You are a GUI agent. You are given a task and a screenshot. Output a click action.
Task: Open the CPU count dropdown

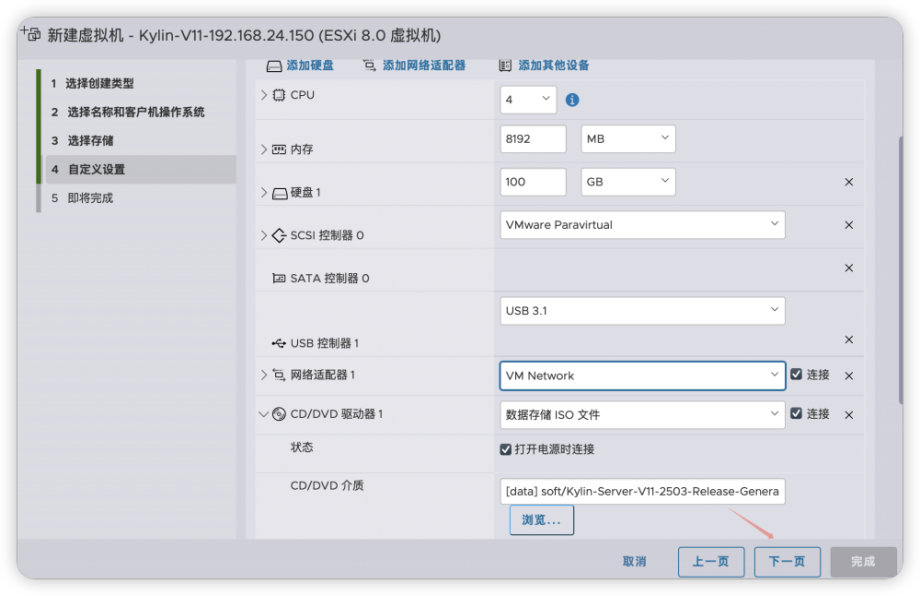pos(528,100)
